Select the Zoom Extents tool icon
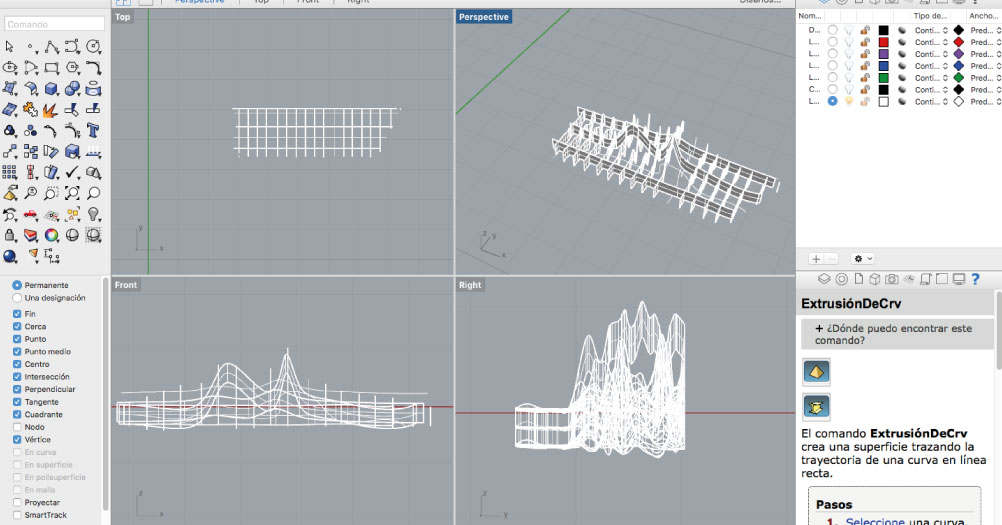1002x525 pixels. coord(72,193)
